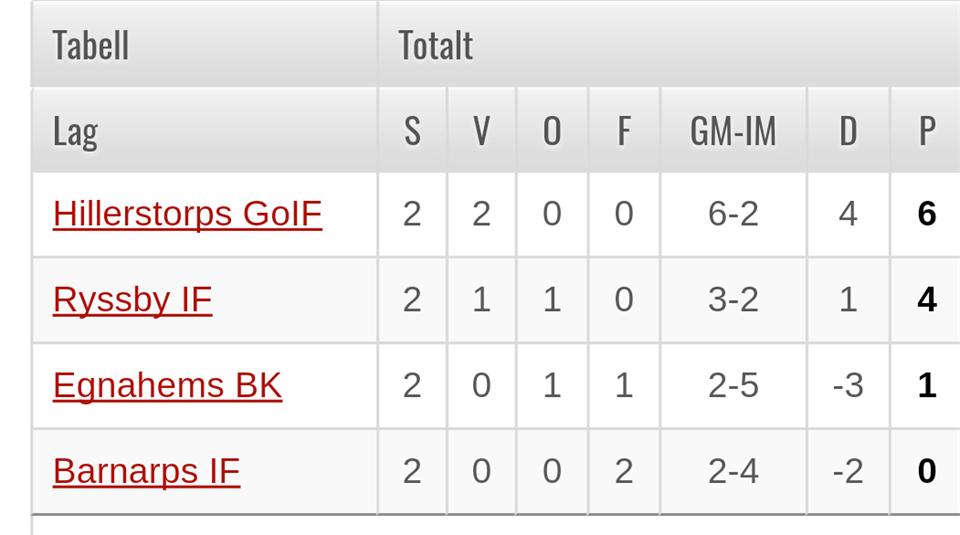Click Hillerstorps GoIF's 6-2 goal record cell
This screenshot has height=535, width=960.
[733, 214]
